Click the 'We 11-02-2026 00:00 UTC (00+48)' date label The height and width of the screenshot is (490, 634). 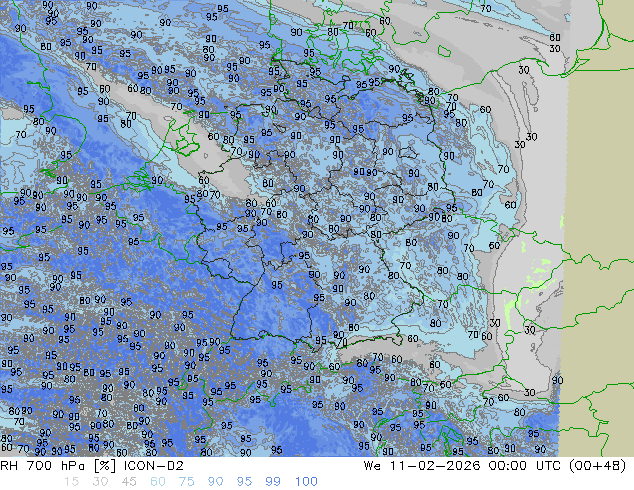[495, 466]
